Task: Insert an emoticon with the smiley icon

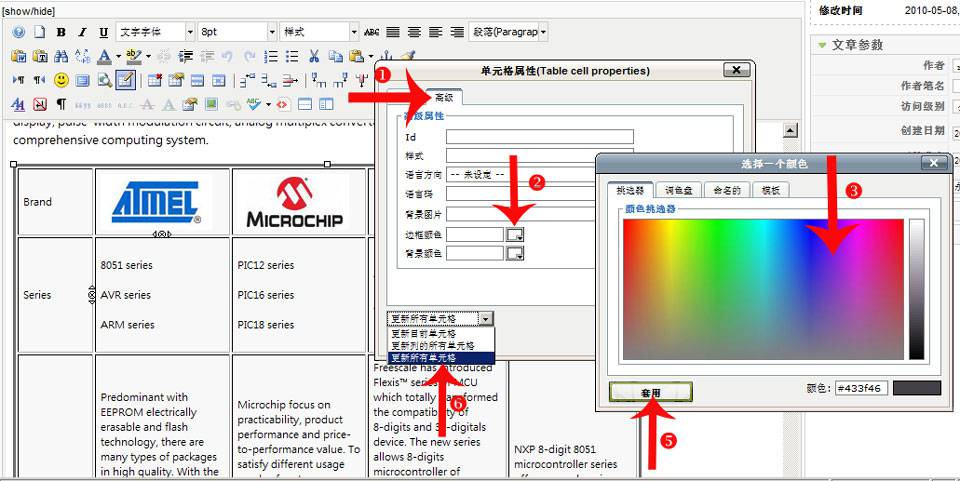Action: click(x=61, y=80)
